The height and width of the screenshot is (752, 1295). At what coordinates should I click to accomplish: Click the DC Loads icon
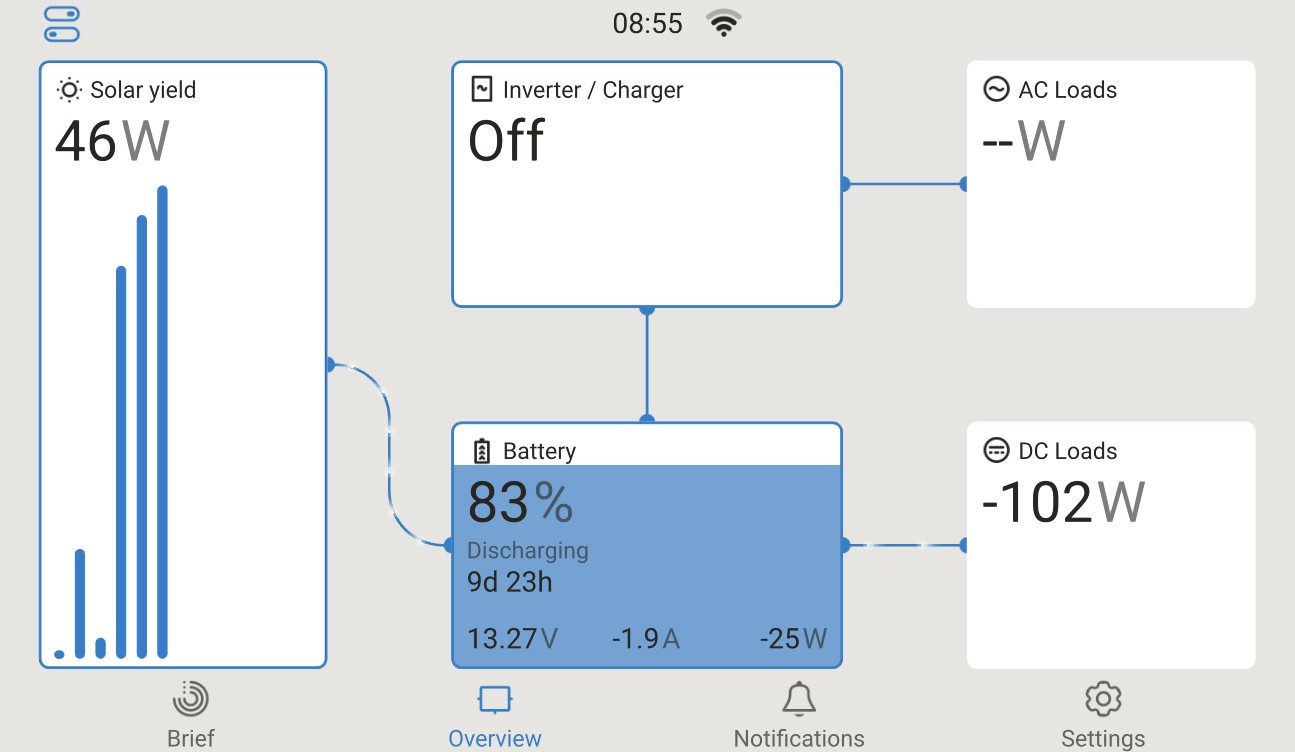click(996, 451)
